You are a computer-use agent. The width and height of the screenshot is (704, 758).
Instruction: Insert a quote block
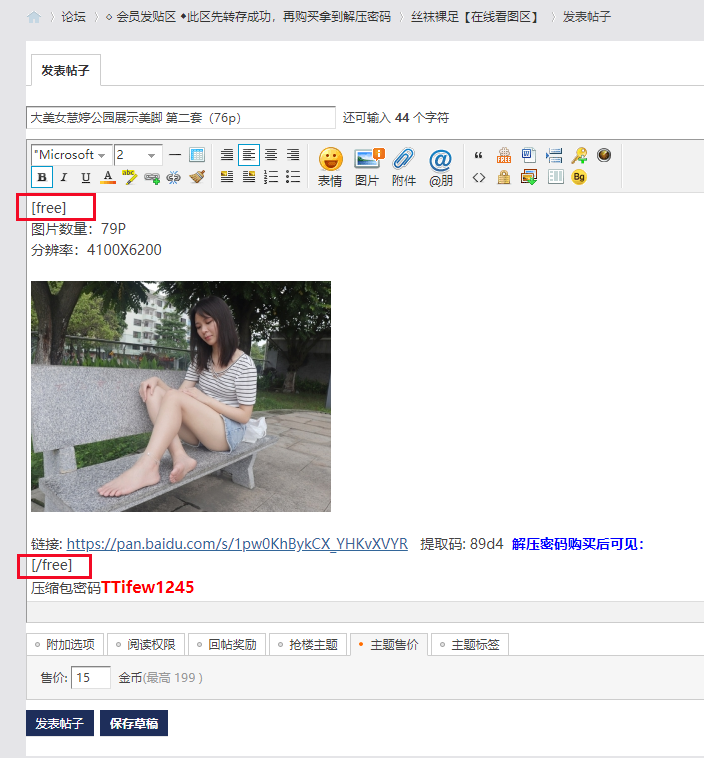coord(478,155)
